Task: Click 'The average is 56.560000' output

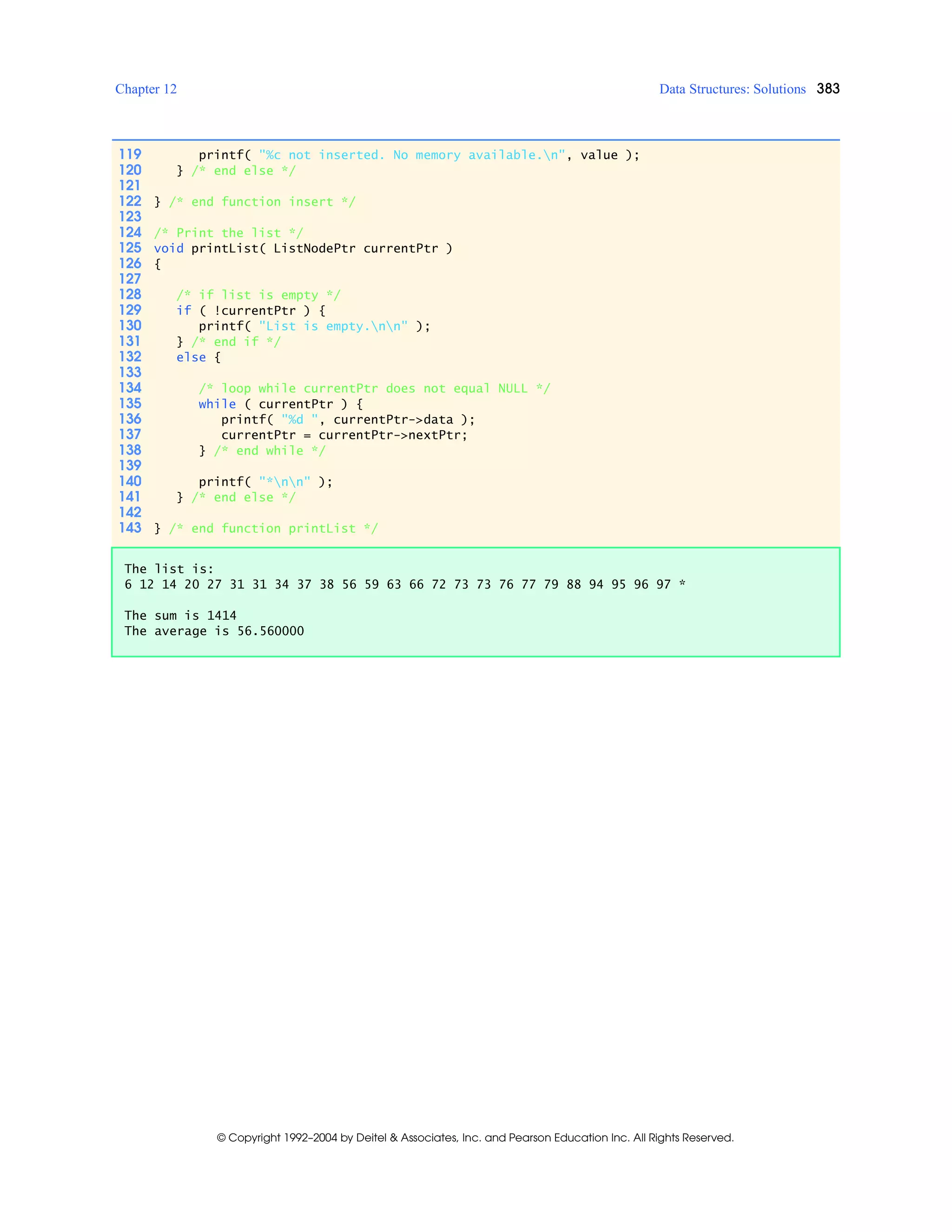Action: (x=214, y=631)
